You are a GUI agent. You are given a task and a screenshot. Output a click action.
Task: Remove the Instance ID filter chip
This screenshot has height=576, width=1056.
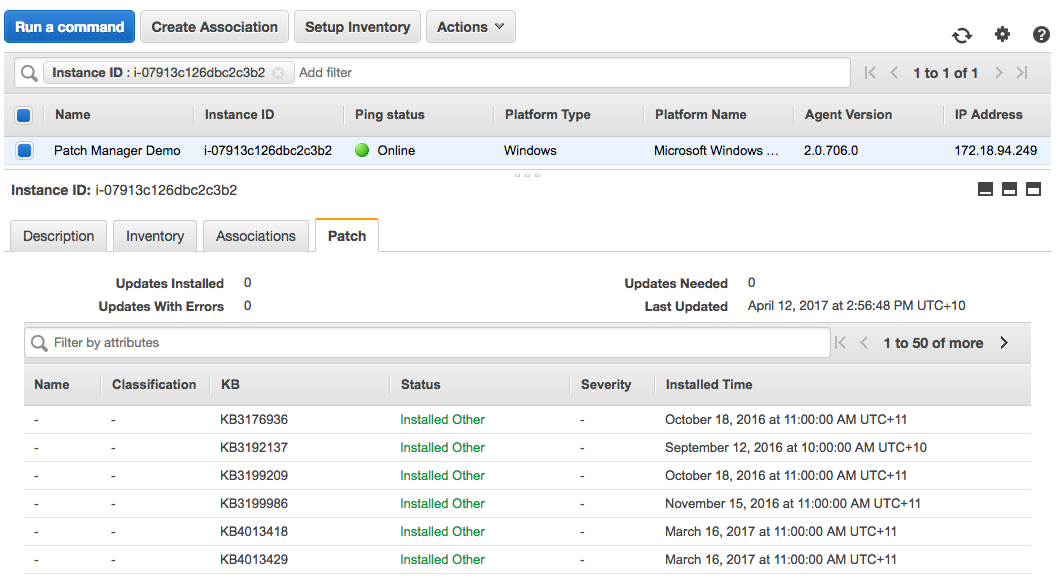[278, 73]
